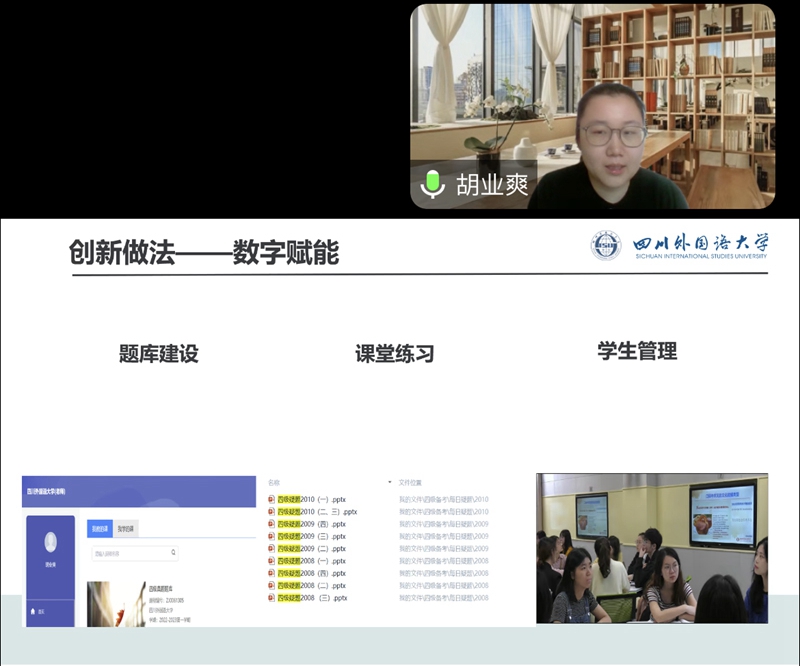The height and width of the screenshot is (666, 800).
Task: Open the file 2009 (二) .pptx
Action: pos(312,549)
